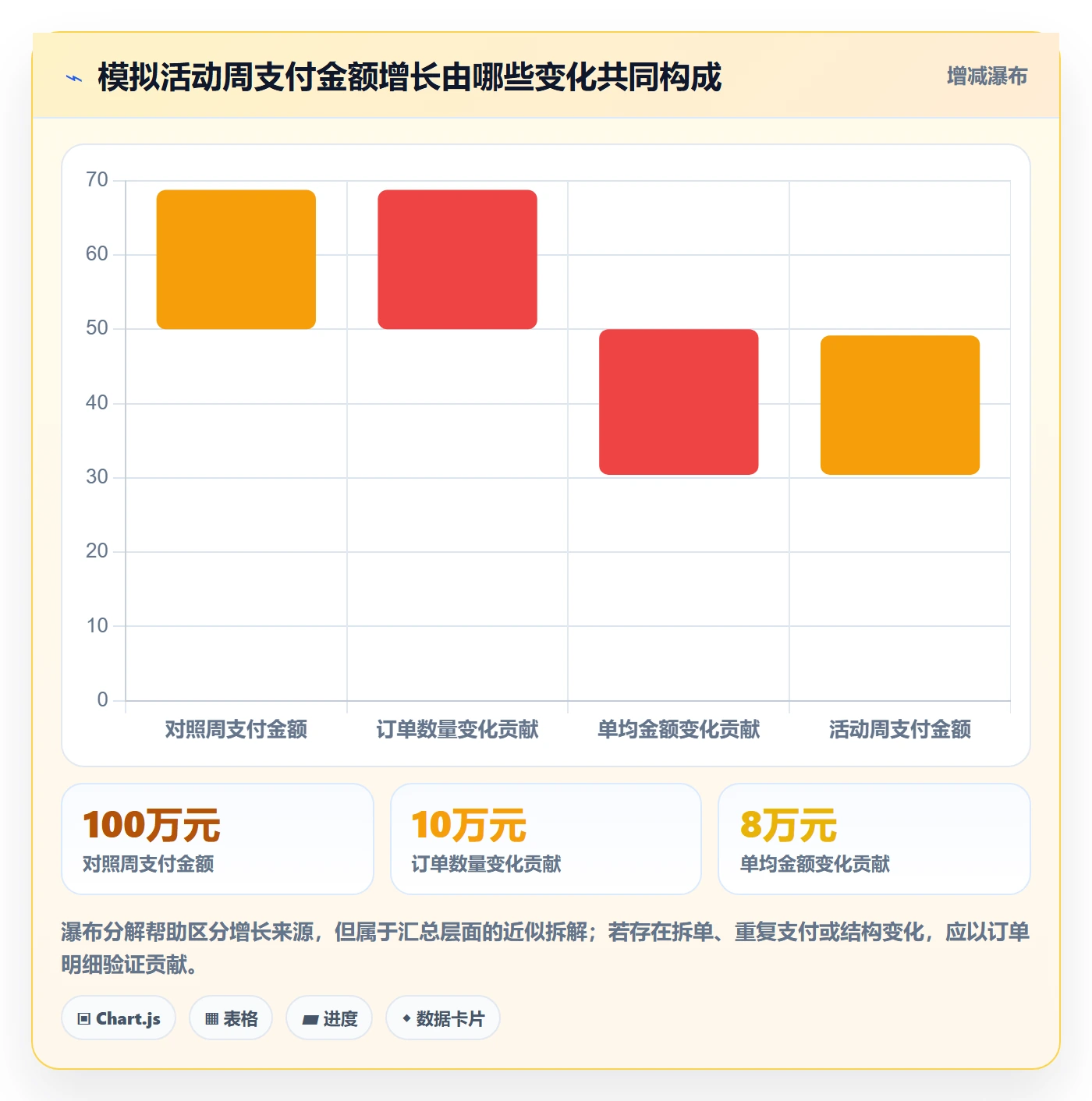Click card caption 对照周支付金额 under 100万元
Image resolution: width=1092 pixels, height=1101 pixels.
(x=148, y=864)
